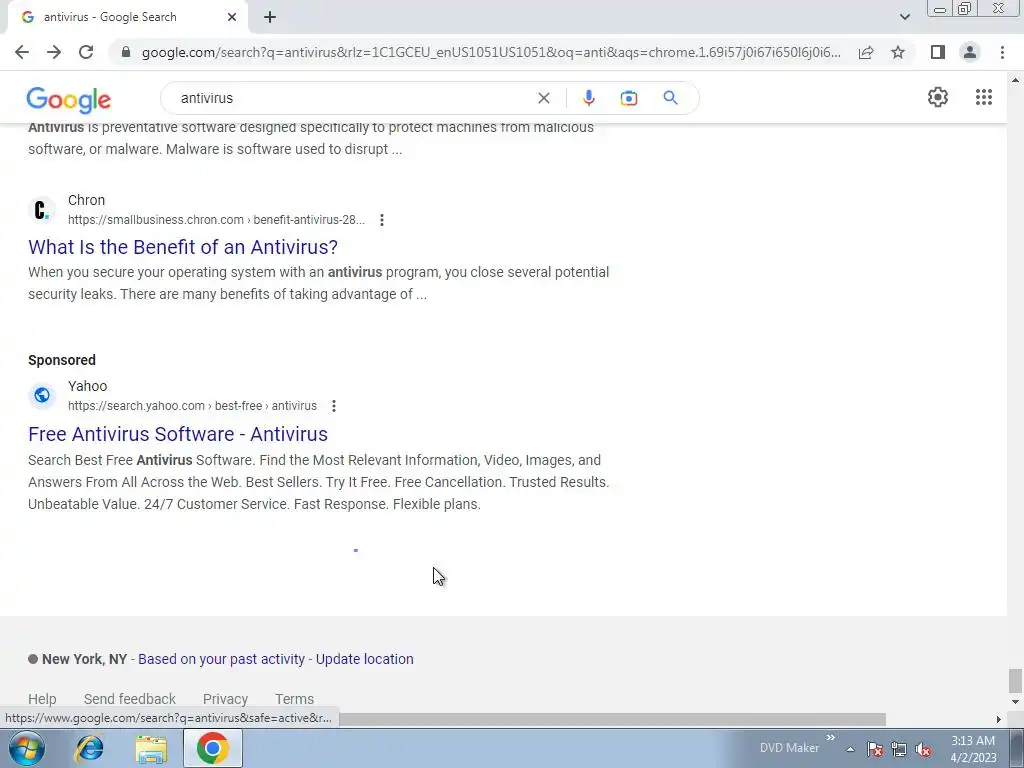Image resolution: width=1024 pixels, height=768 pixels.
Task: Search by image with Google Lens
Action: (x=628, y=98)
